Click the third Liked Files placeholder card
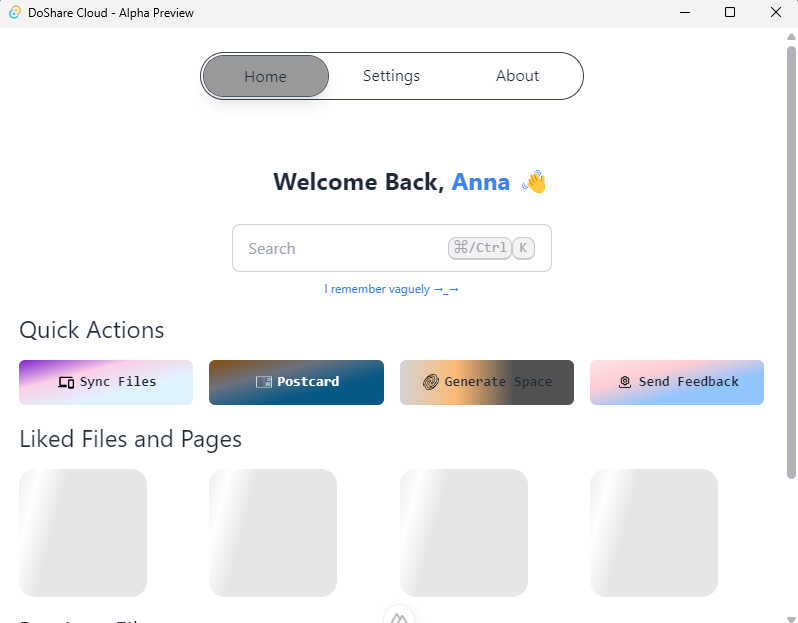The width and height of the screenshot is (798, 623). click(x=464, y=533)
